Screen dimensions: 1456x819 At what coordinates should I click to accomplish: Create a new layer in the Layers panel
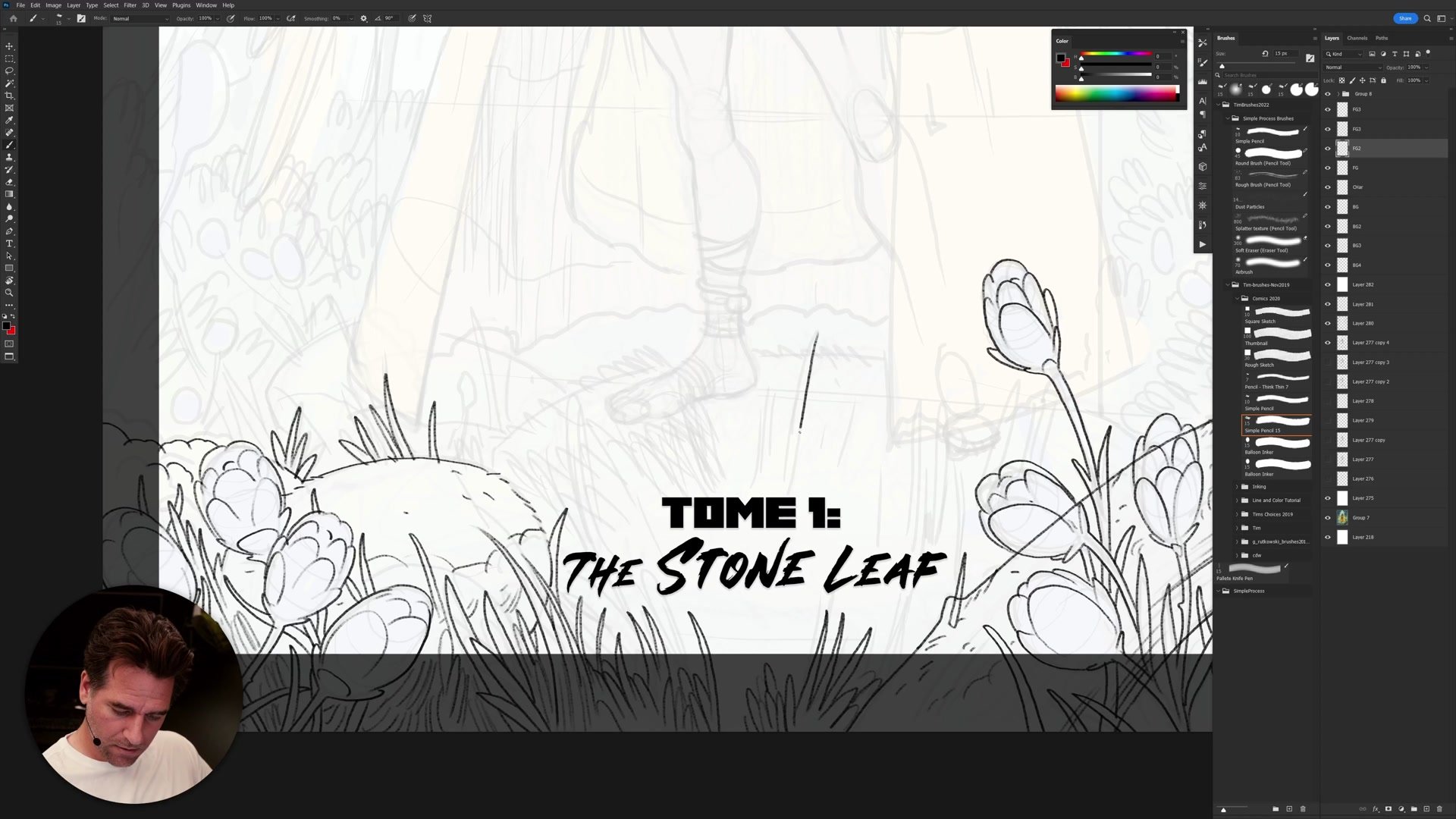[x=1427, y=808]
